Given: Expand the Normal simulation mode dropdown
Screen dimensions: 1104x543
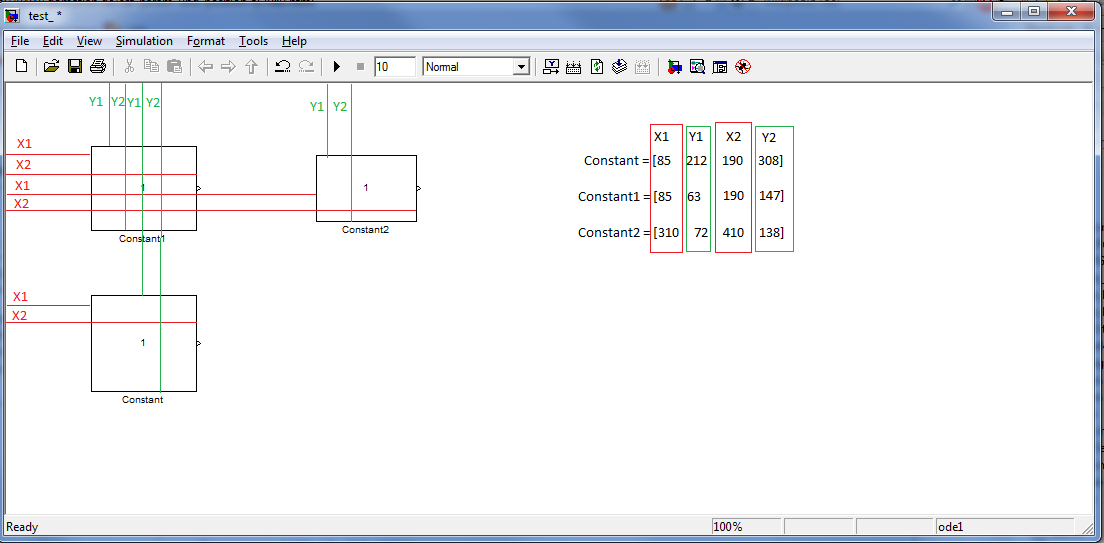Looking at the screenshot, I should (520, 67).
